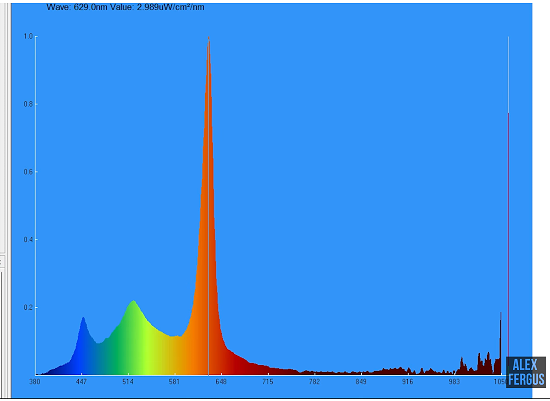This screenshot has height=401, width=550.
Task: Click the 983 x-axis label
Action: click(454, 382)
